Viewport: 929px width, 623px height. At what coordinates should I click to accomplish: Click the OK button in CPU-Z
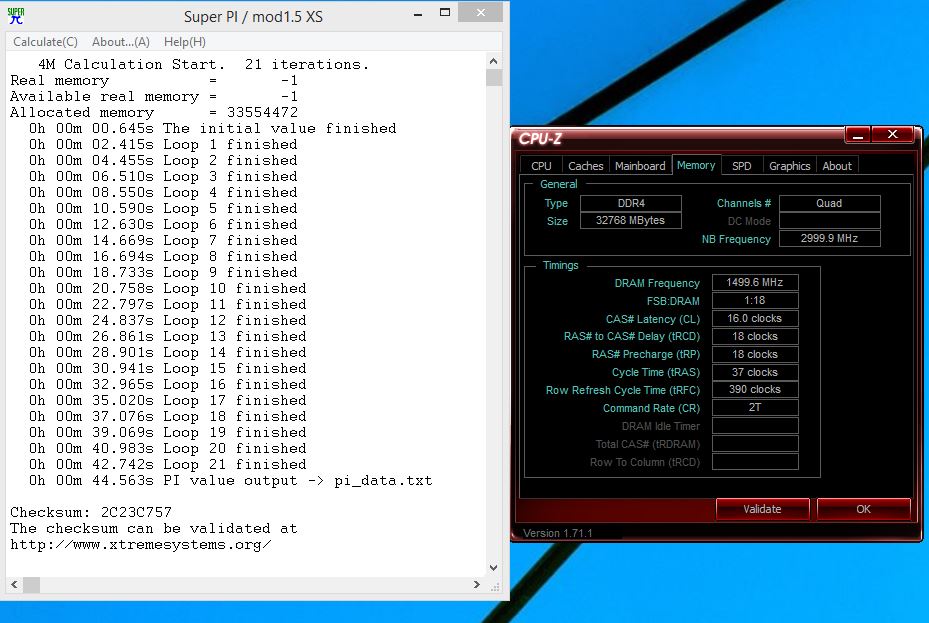[x=863, y=509]
